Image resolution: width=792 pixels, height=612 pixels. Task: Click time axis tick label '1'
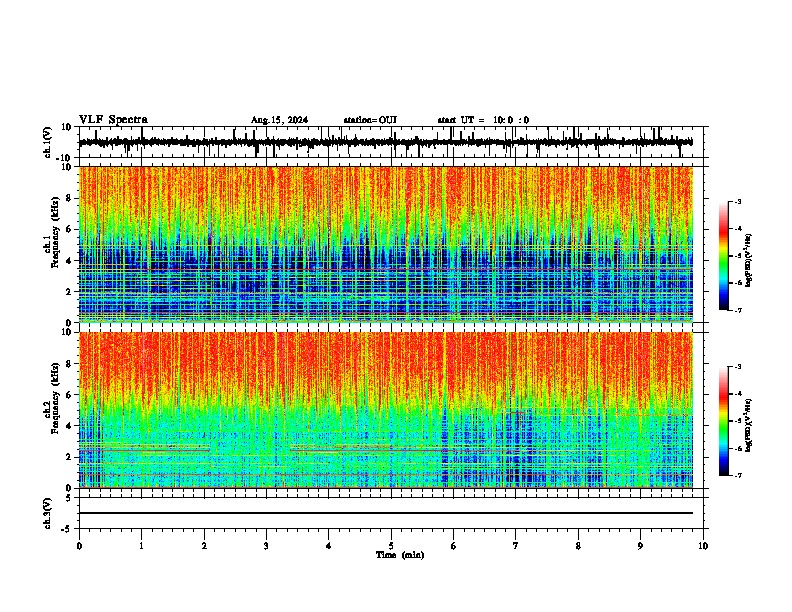tap(141, 546)
